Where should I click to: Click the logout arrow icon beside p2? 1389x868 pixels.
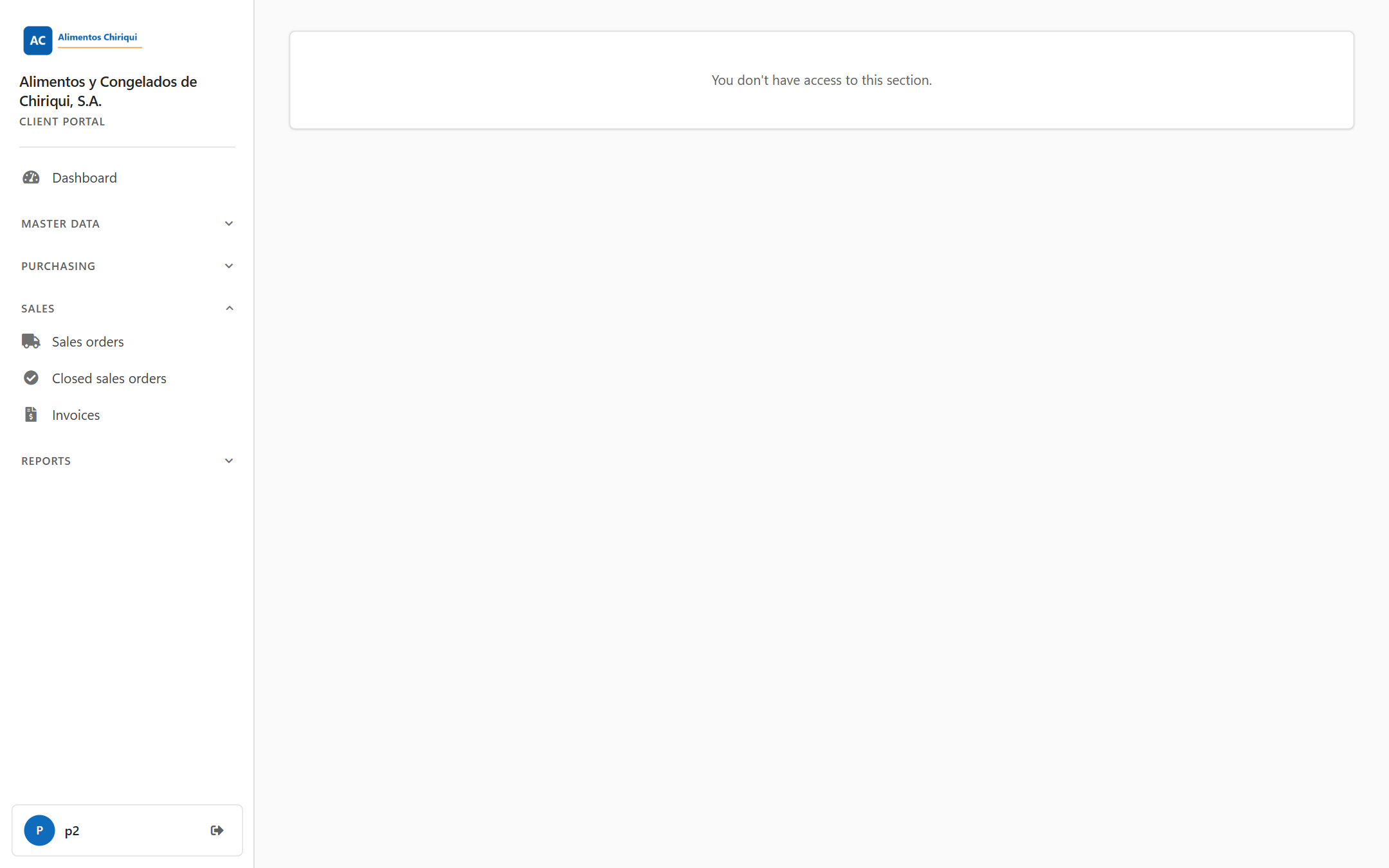[217, 830]
